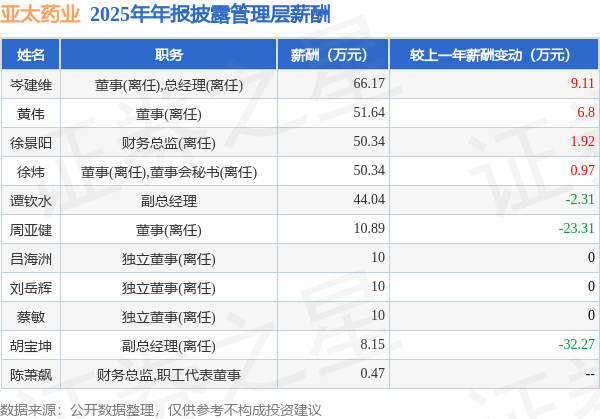This screenshot has height=419, width=600.
Task: Click the name 徐景阳
Action: (x=31, y=143)
